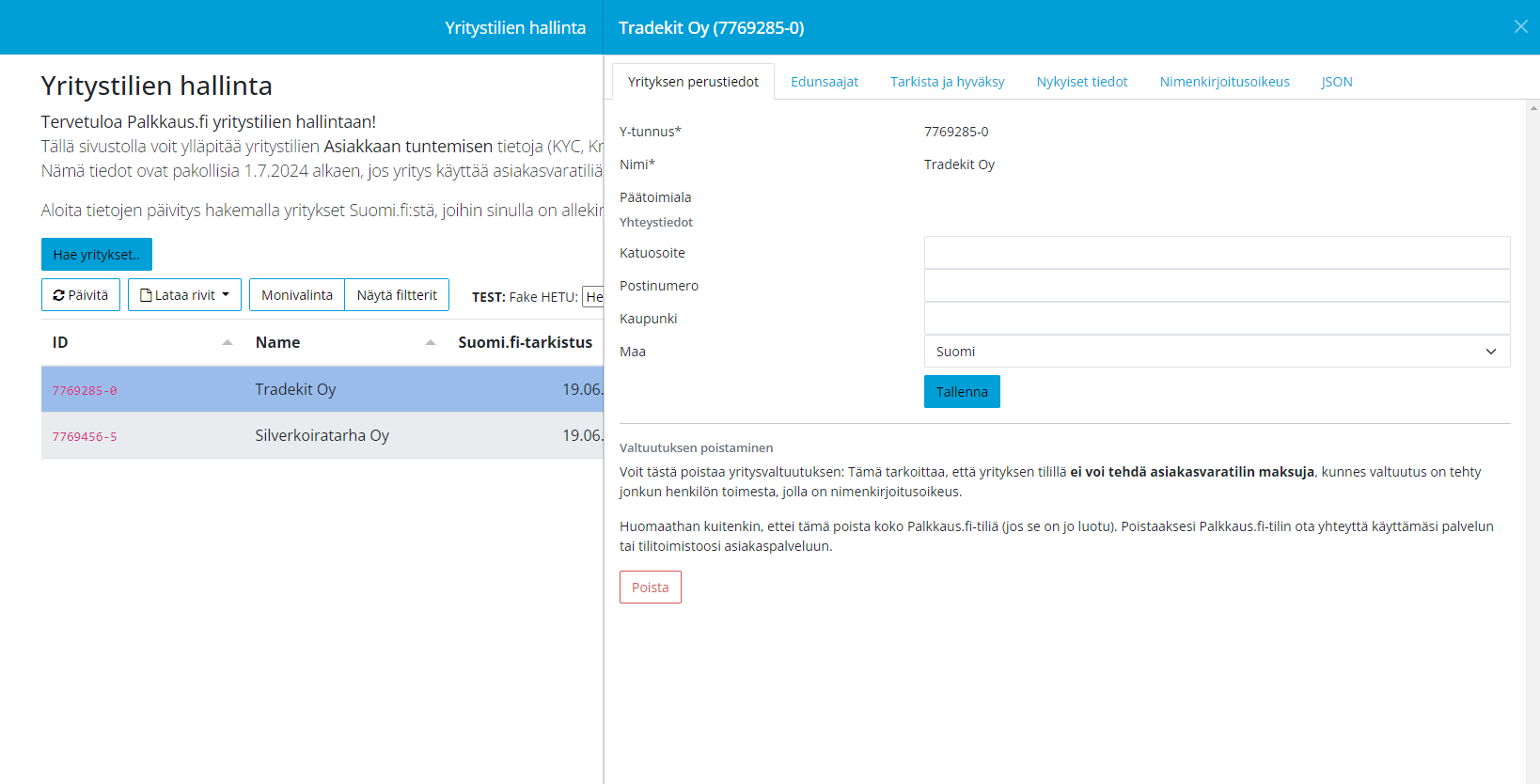Go to the Nykyiset tiedot tab
Image resolution: width=1540 pixels, height=784 pixels.
pyautogui.click(x=1082, y=82)
